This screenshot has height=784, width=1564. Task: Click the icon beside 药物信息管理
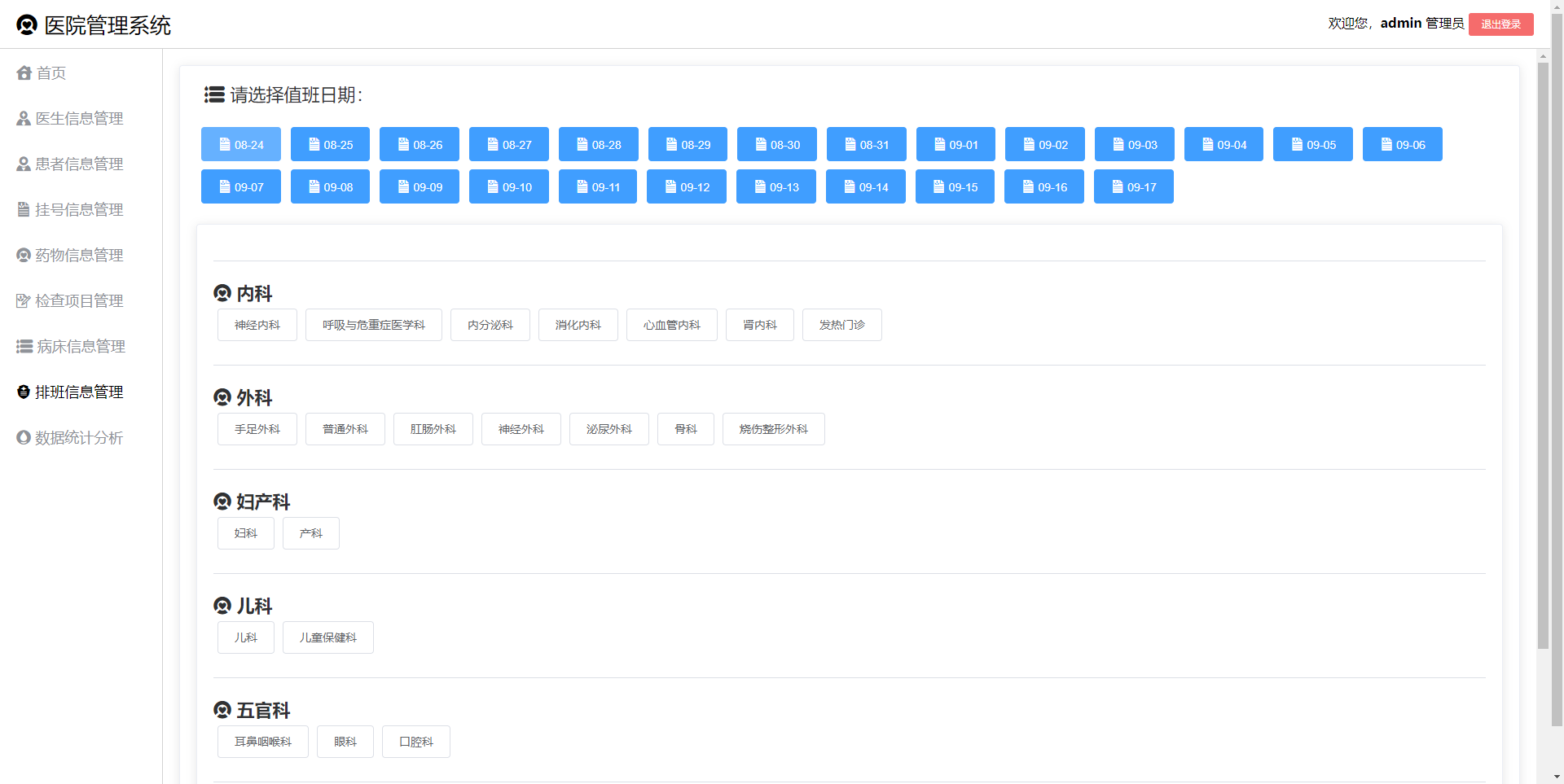(24, 256)
